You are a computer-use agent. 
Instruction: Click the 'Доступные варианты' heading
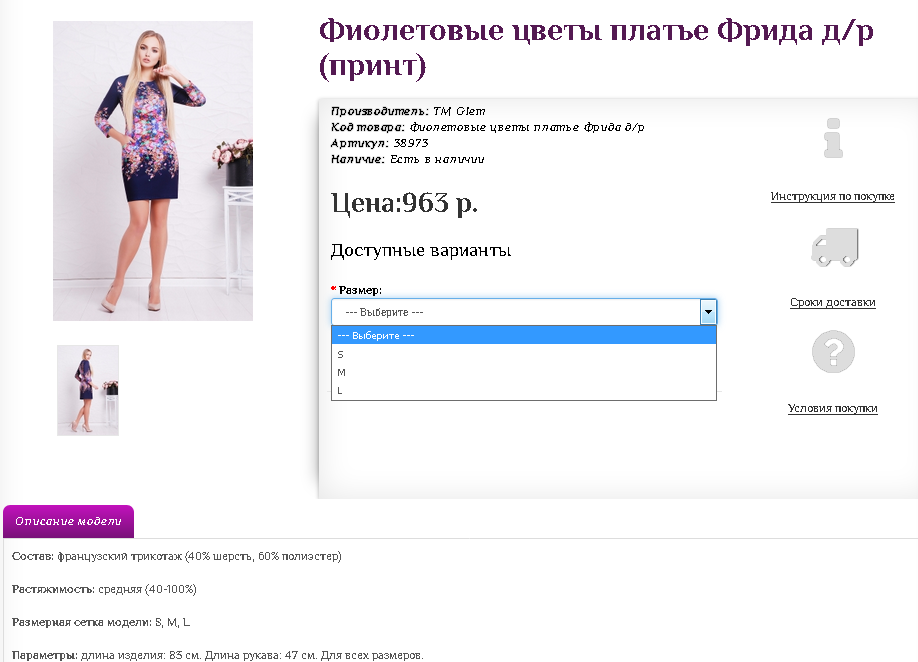[x=421, y=251]
